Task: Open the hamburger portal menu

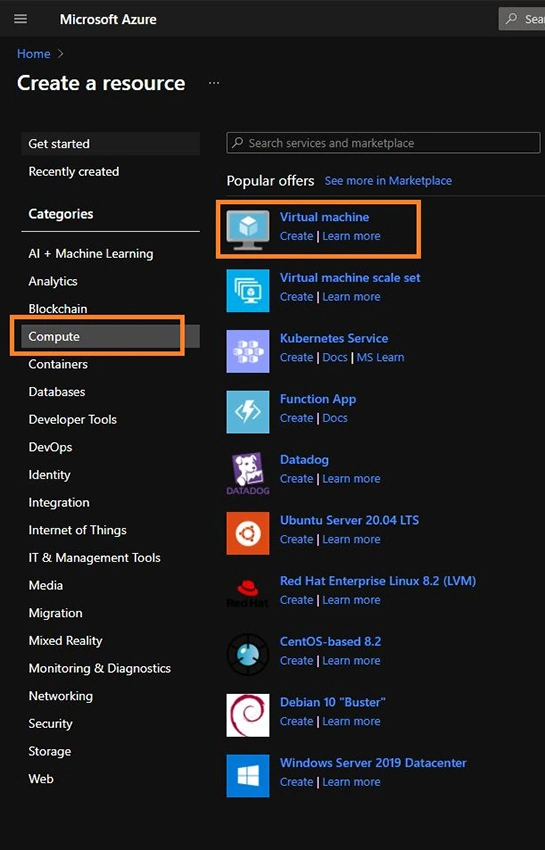Action: click(x=21, y=19)
